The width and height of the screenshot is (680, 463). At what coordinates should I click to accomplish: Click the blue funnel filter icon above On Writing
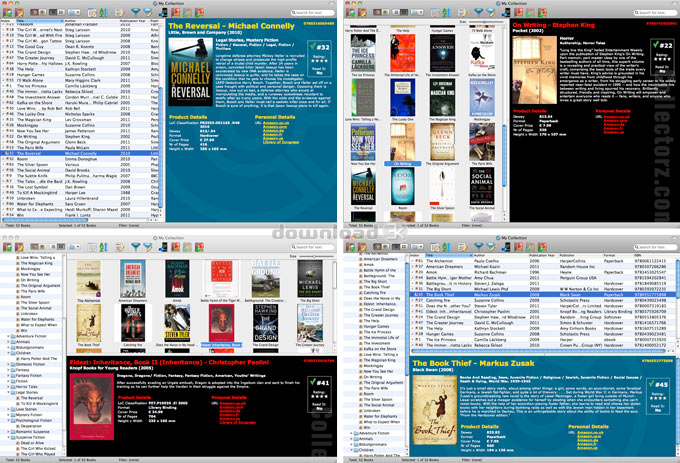click(478, 13)
